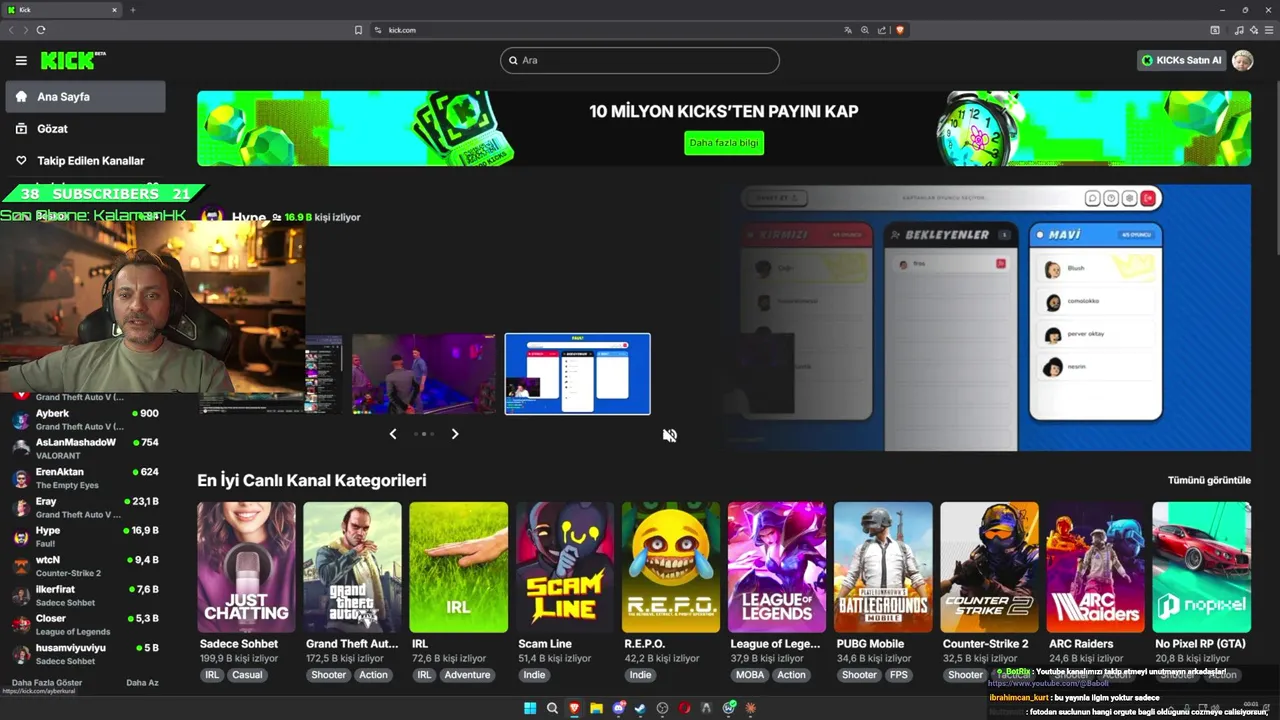Screen dimensions: 1280x720
Task: Open browser translate page icon
Action: 848,30
